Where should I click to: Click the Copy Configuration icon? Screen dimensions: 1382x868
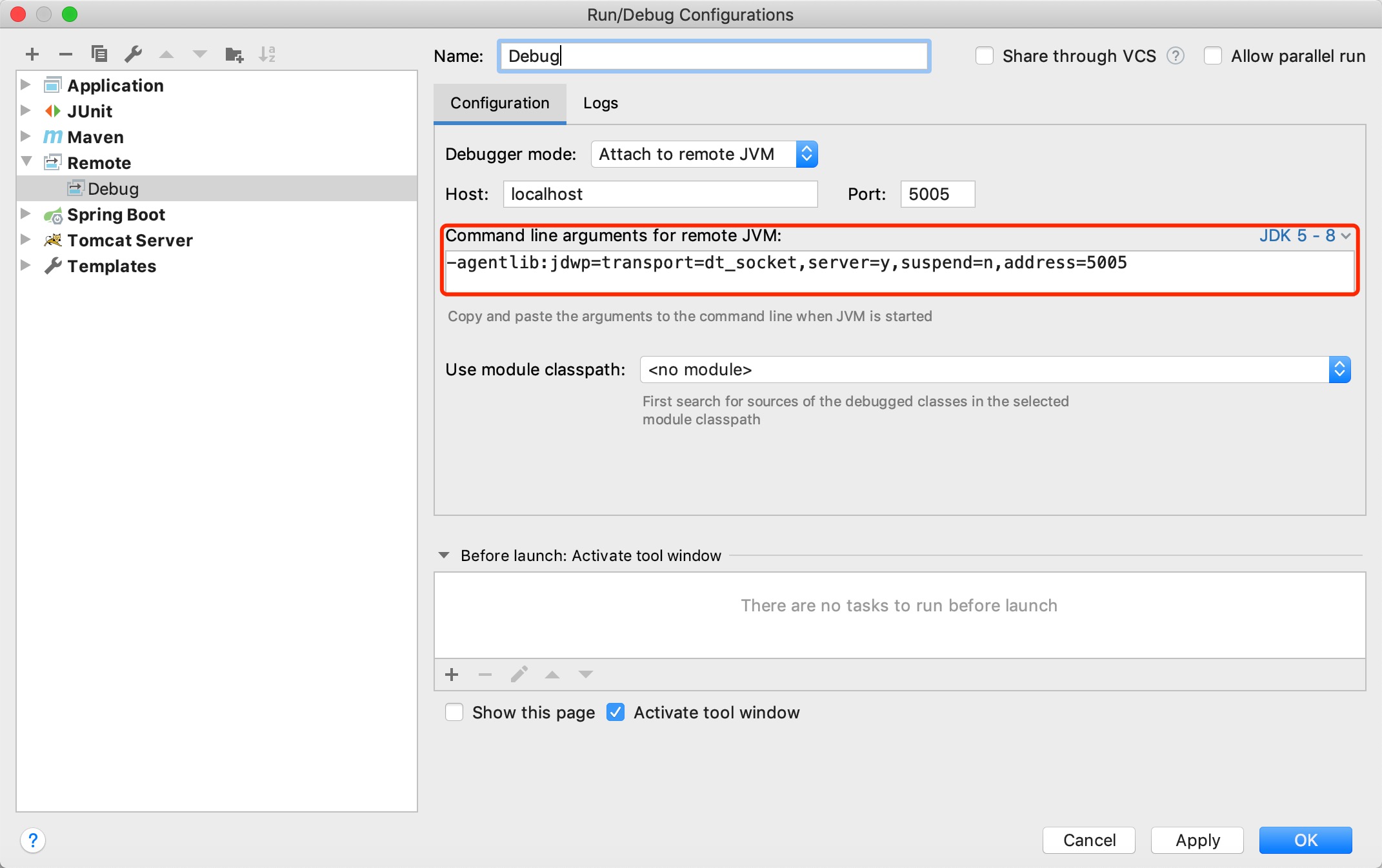99,54
